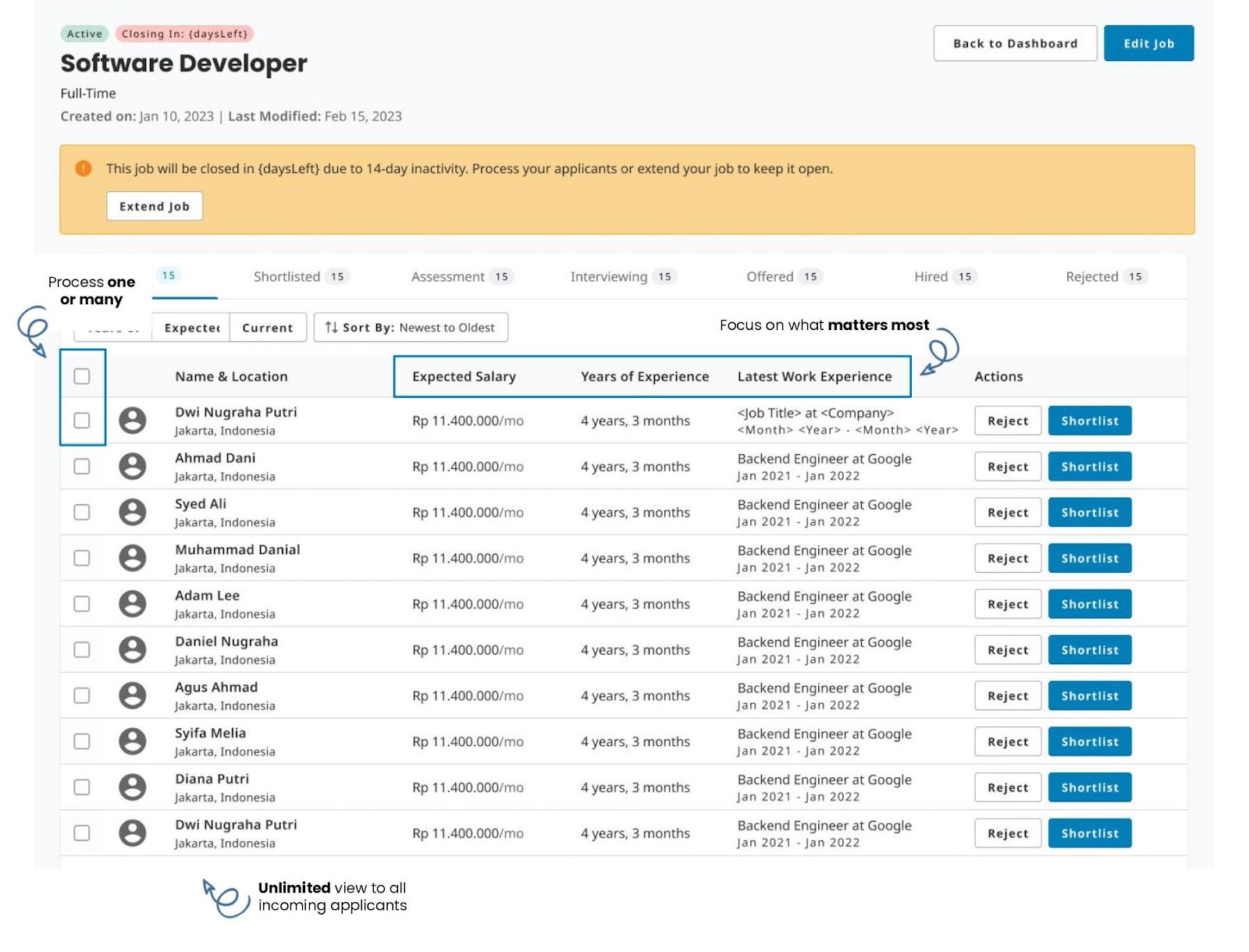
Task: Click the orange warning icon in banner
Action: point(84,169)
